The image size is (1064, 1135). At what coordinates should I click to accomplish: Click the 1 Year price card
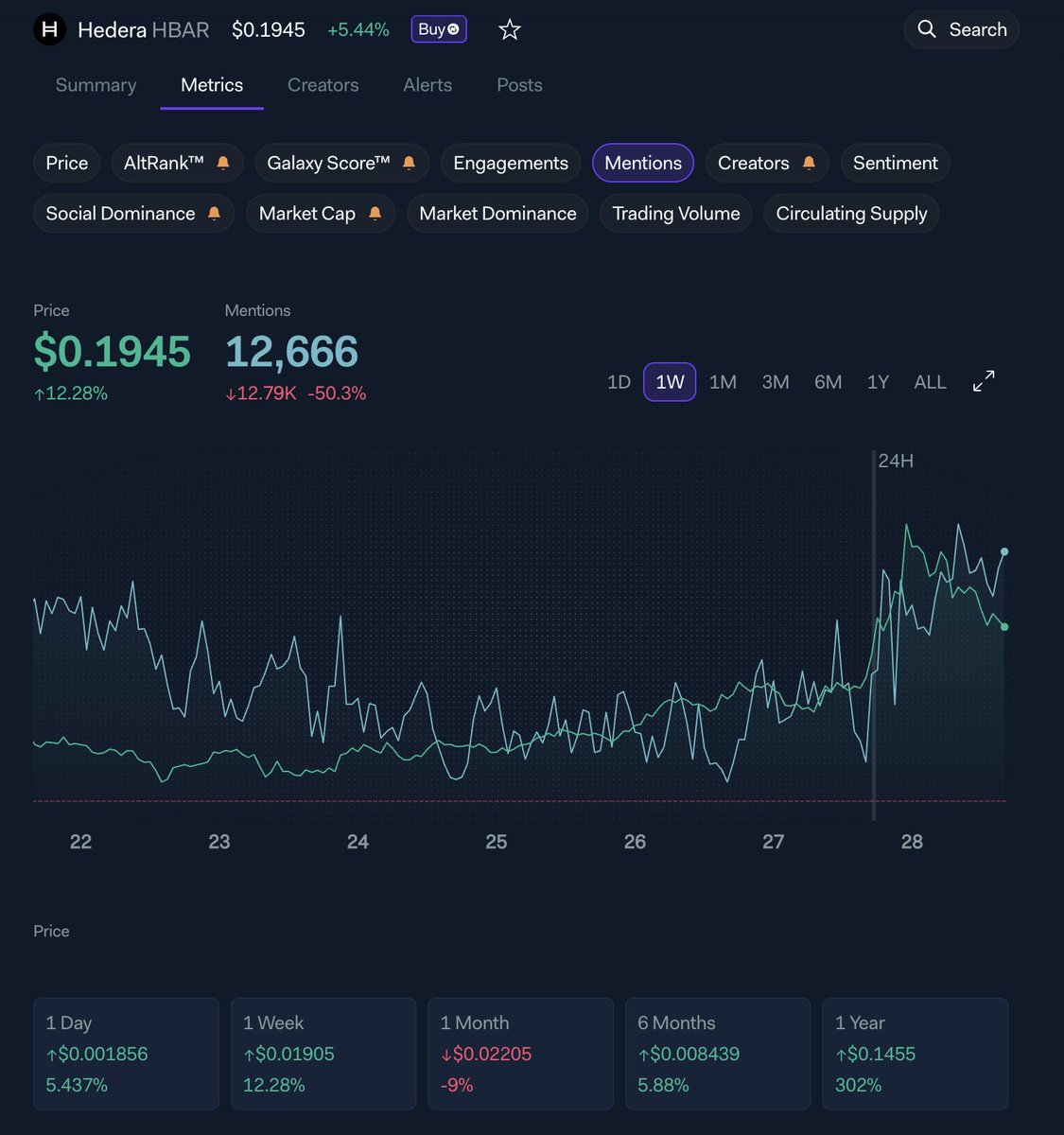click(x=916, y=1054)
